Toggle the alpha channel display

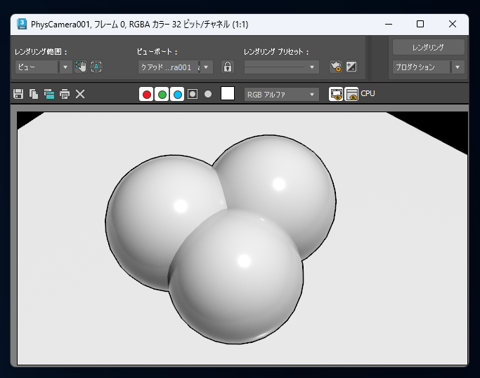pos(193,94)
